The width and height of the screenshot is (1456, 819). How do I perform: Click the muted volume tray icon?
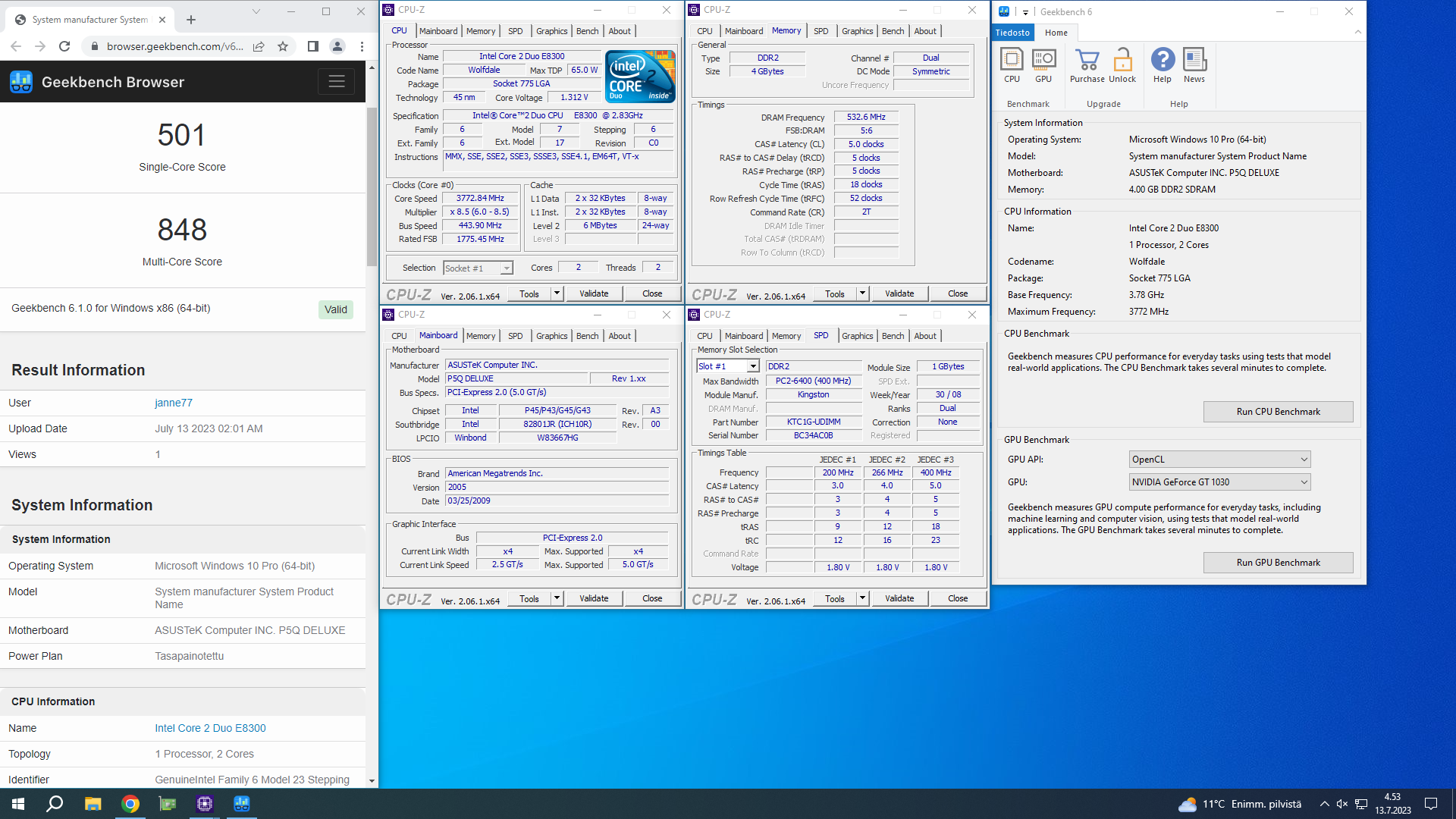click(1341, 804)
